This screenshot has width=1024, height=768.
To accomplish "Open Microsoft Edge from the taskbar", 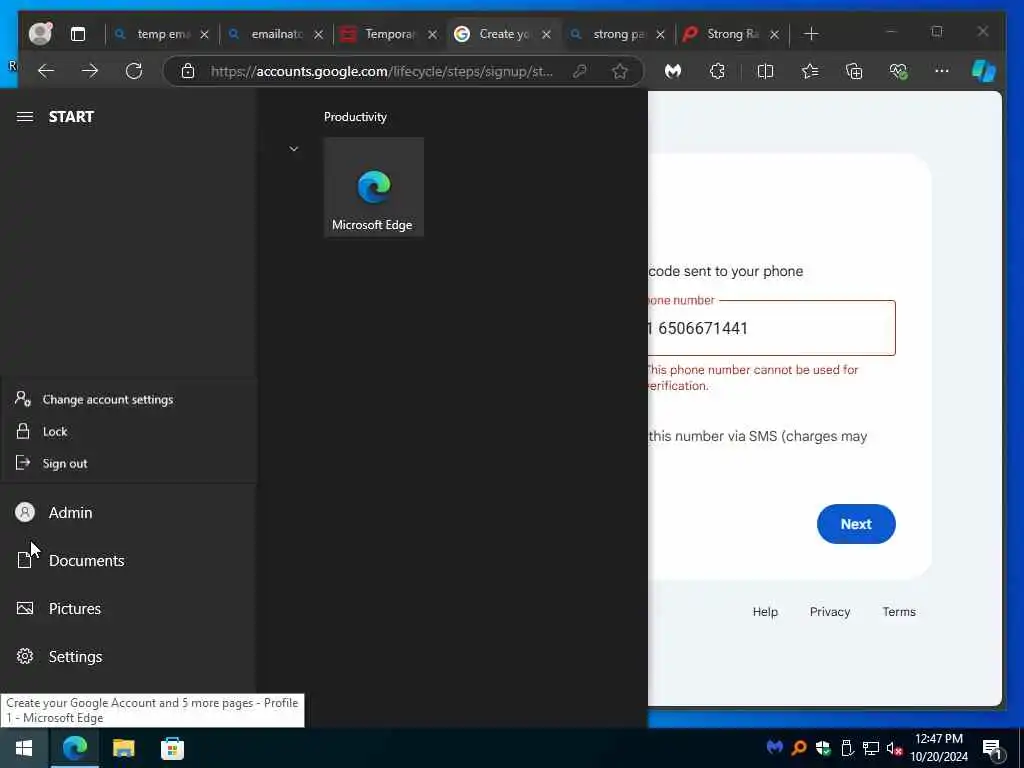I will coord(74,748).
